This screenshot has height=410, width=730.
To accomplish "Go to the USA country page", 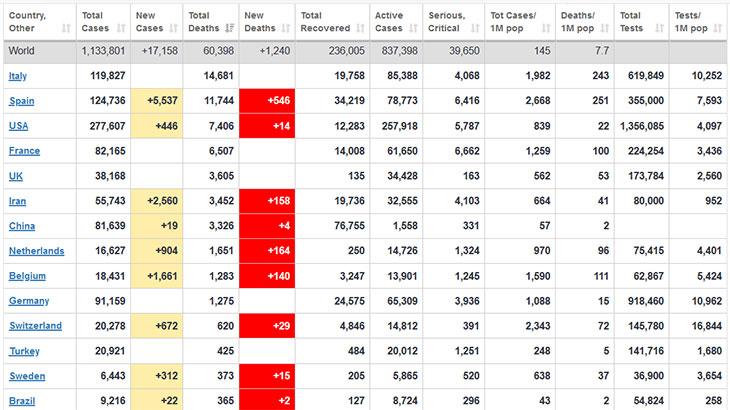I will 18,127.
